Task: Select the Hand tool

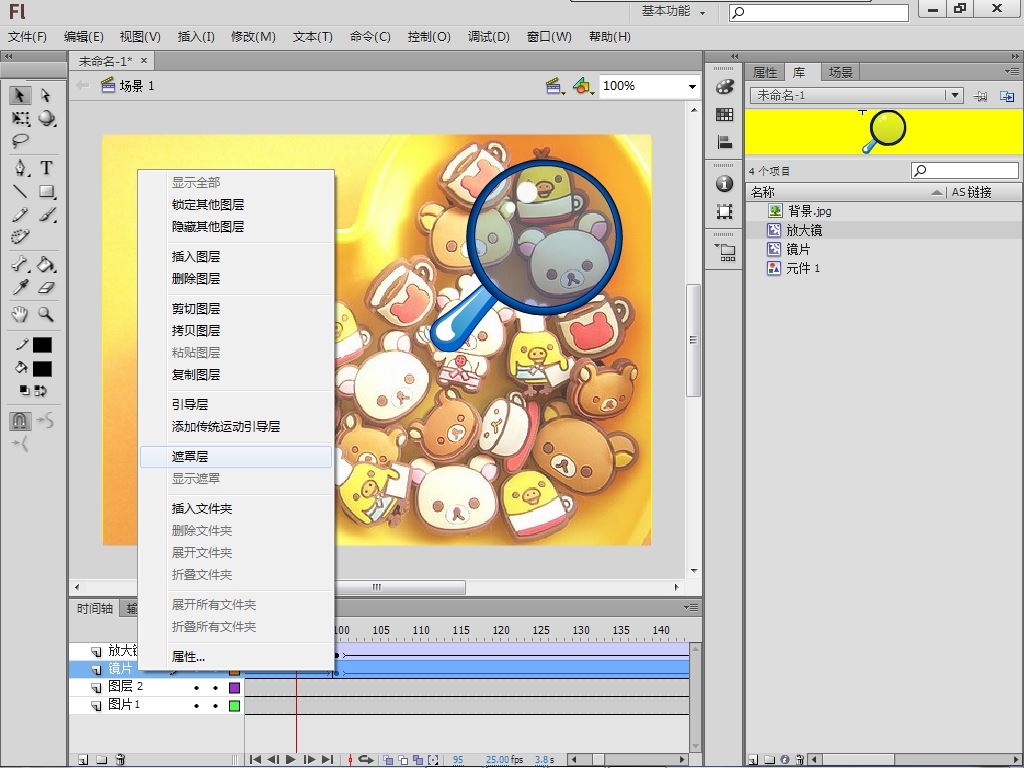Action: point(20,314)
